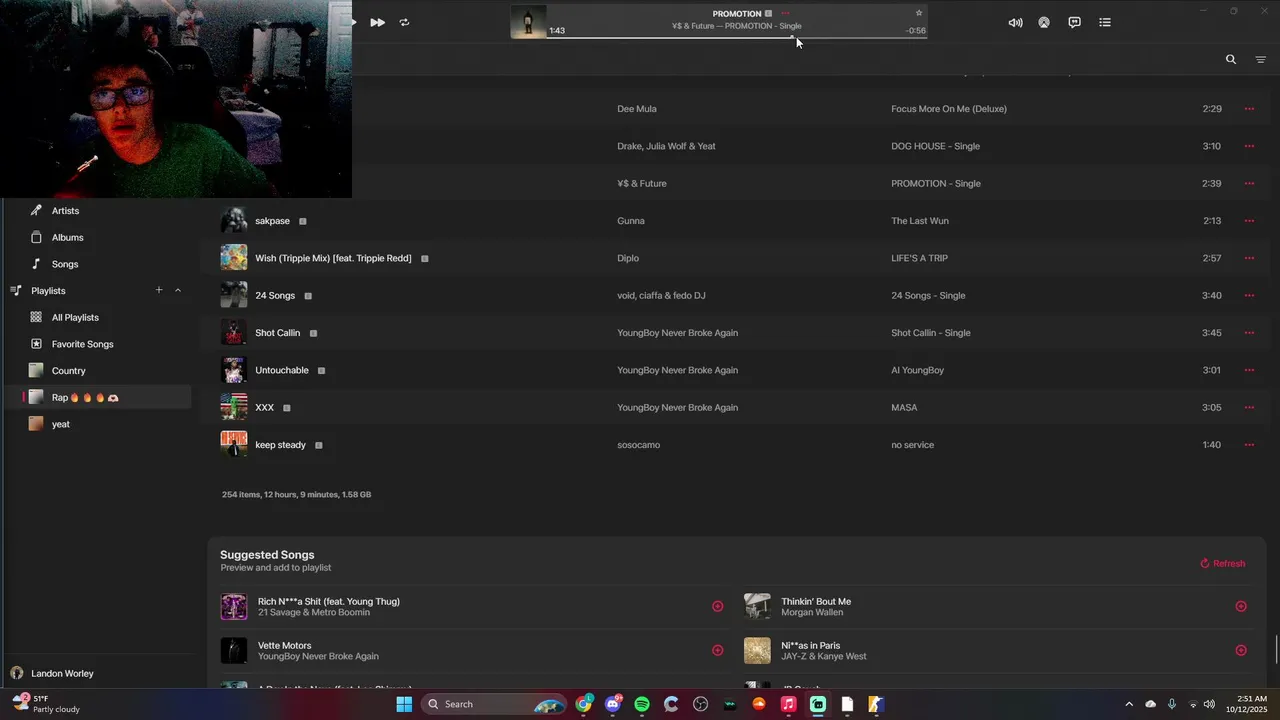The width and height of the screenshot is (1280, 720).
Task: Click the playlist search magnifier icon
Action: (x=1231, y=59)
